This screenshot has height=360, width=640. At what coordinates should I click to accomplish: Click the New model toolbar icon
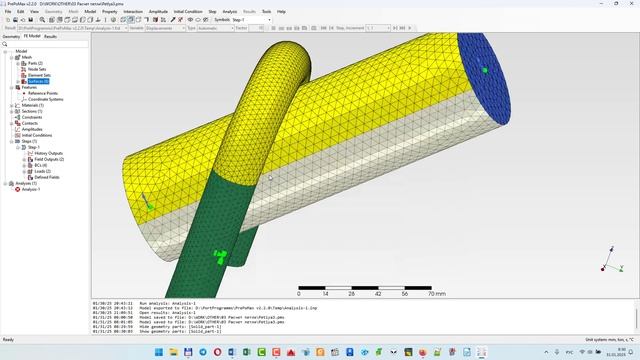pos(8,20)
